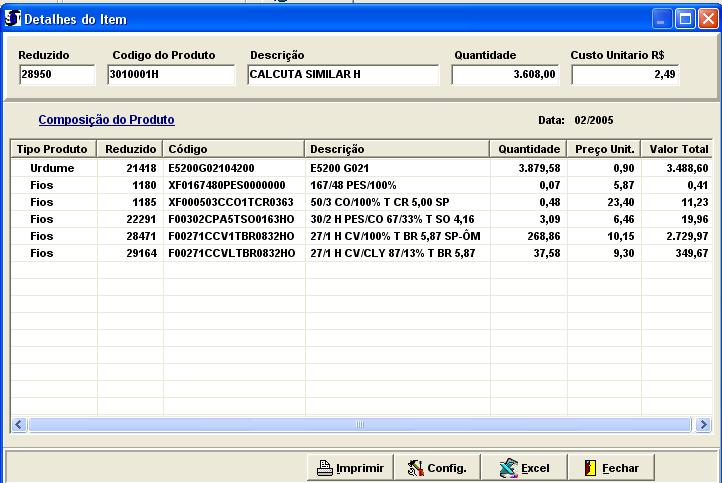Click the window title bar app icon
Viewport: 722px width, 483px height.
pyautogui.click(x=13, y=19)
